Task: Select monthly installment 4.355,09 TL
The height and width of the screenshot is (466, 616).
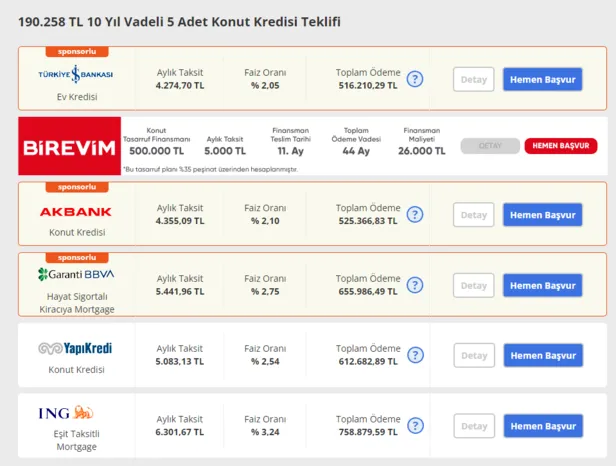Action: [x=180, y=221]
